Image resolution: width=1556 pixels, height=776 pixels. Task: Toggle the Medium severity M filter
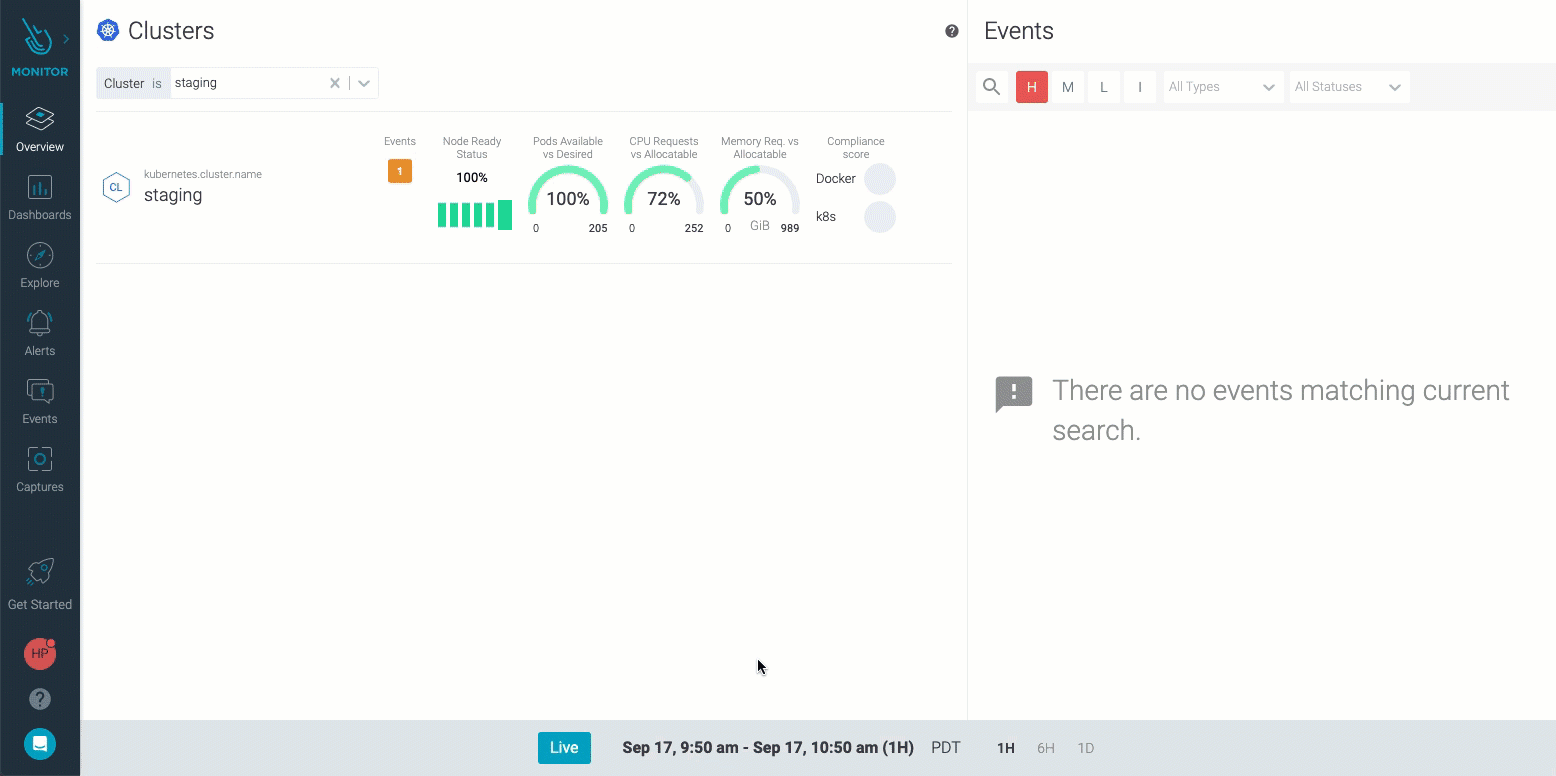point(1068,87)
